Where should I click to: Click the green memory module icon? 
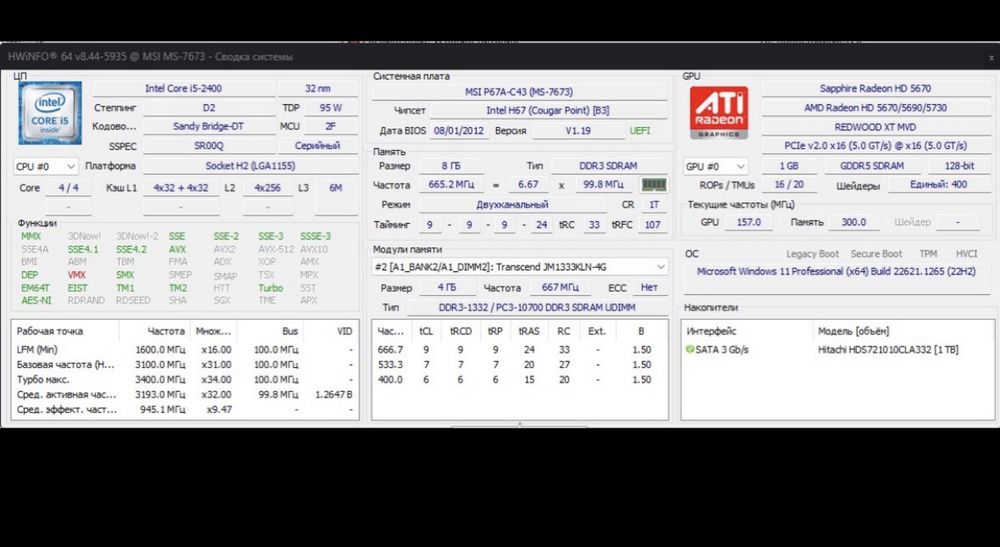tap(654, 185)
